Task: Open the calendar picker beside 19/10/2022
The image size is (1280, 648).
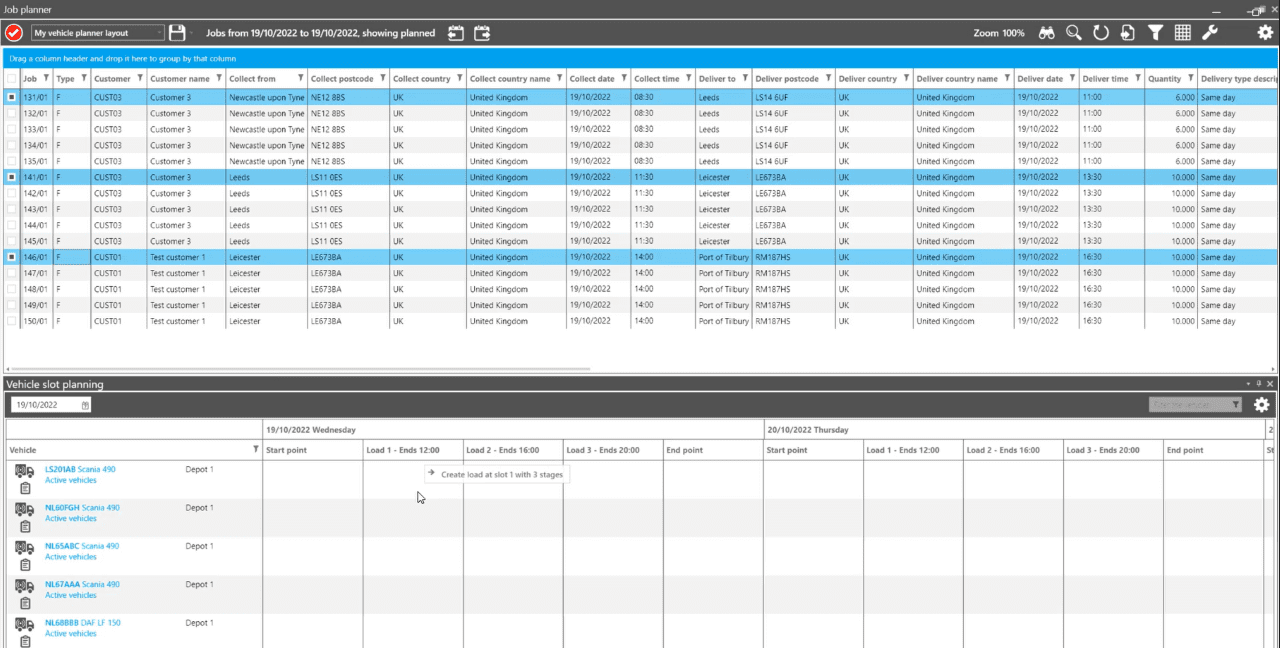Action: (85, 404)
